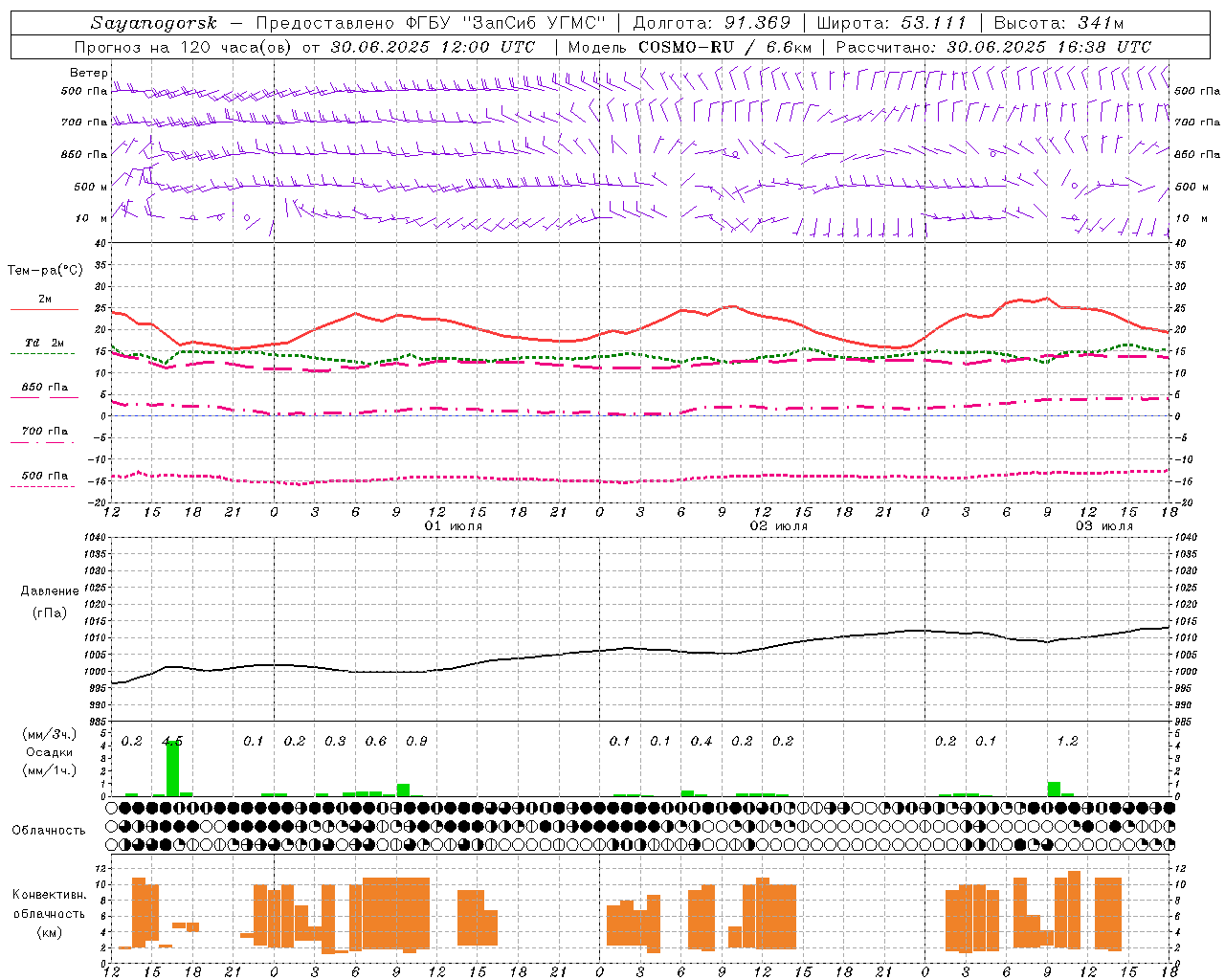Click the Осадки precipitation label
1225x980 pixels.
pyautogui.click(x=50, y=752)
